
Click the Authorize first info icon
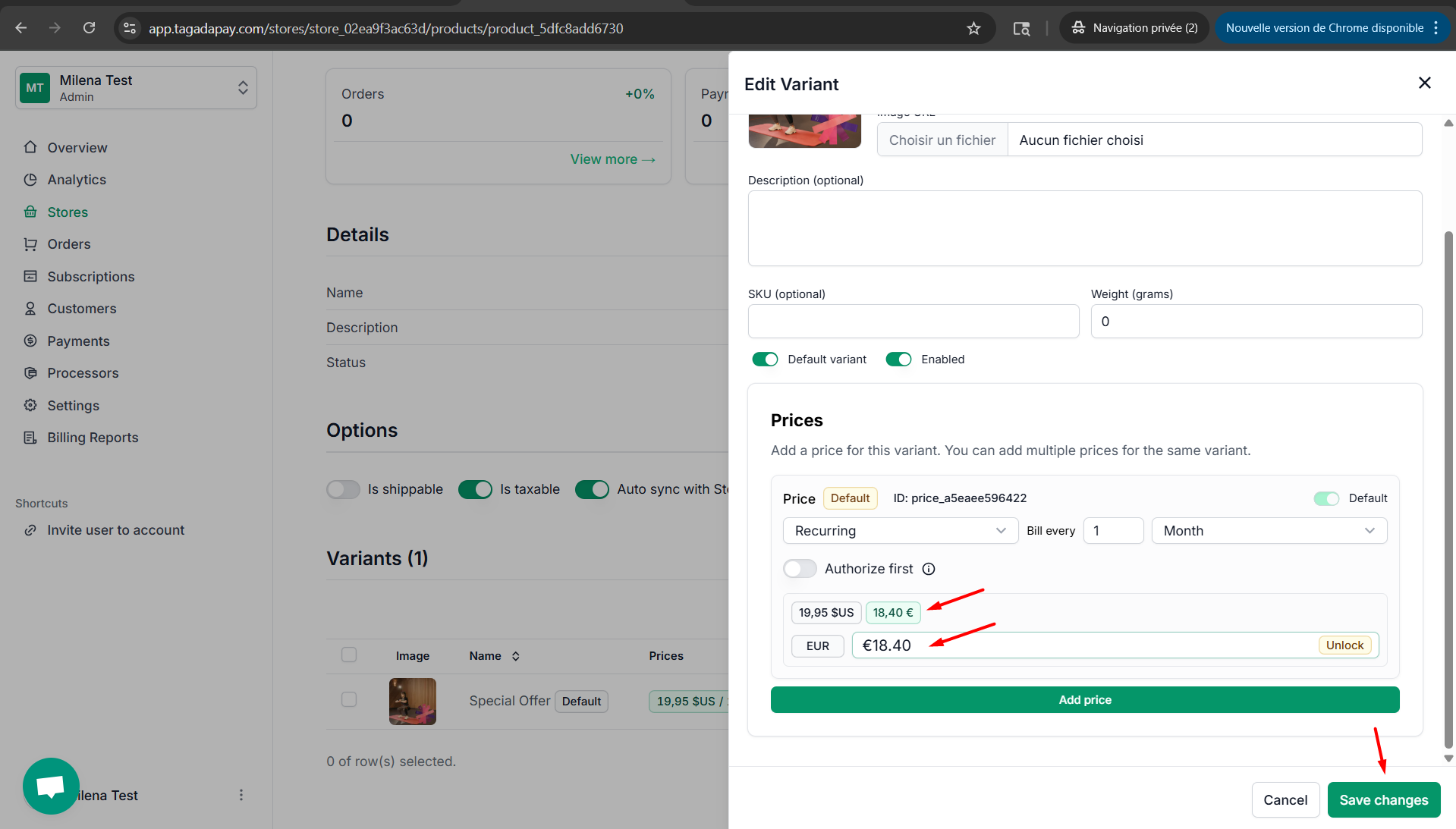click(929, 569)
